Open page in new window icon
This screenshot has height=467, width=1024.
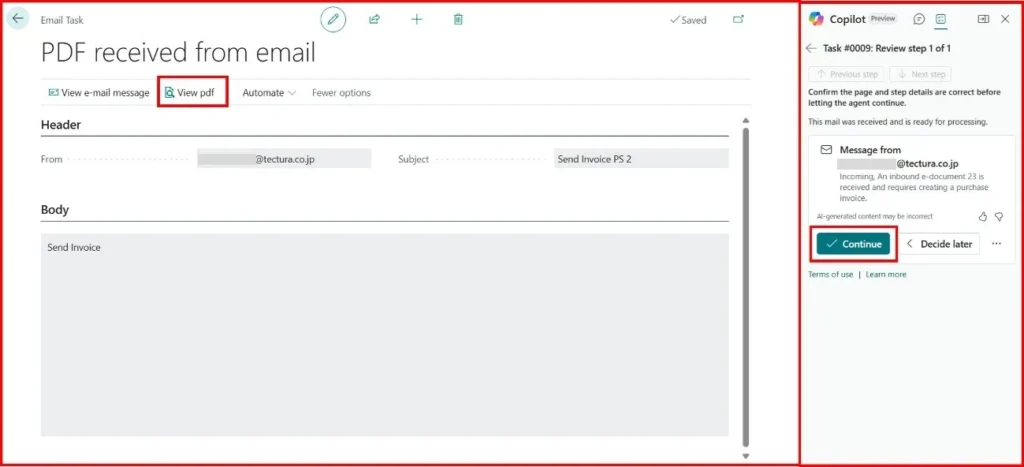[738, 19]
